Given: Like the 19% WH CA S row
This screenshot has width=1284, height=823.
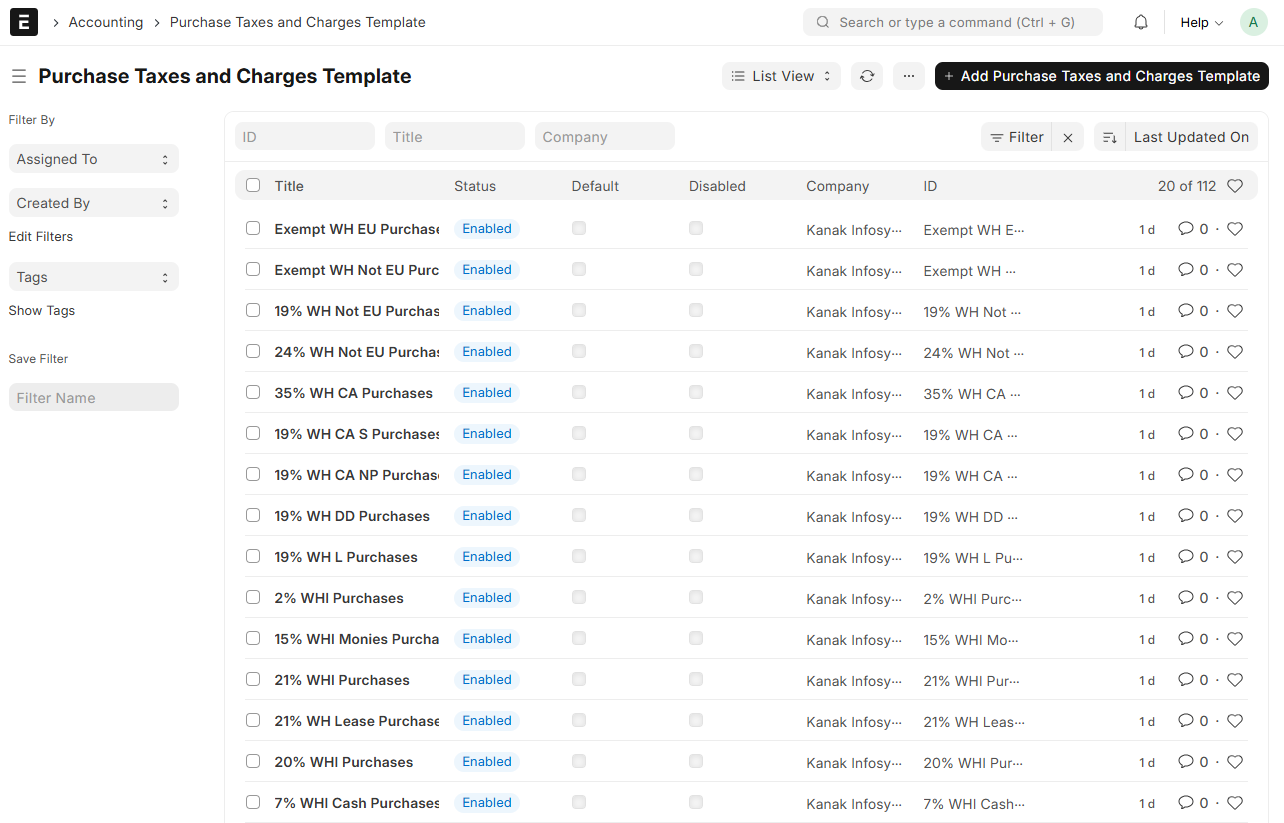Looking at the screenshot, I should 1235,434.
